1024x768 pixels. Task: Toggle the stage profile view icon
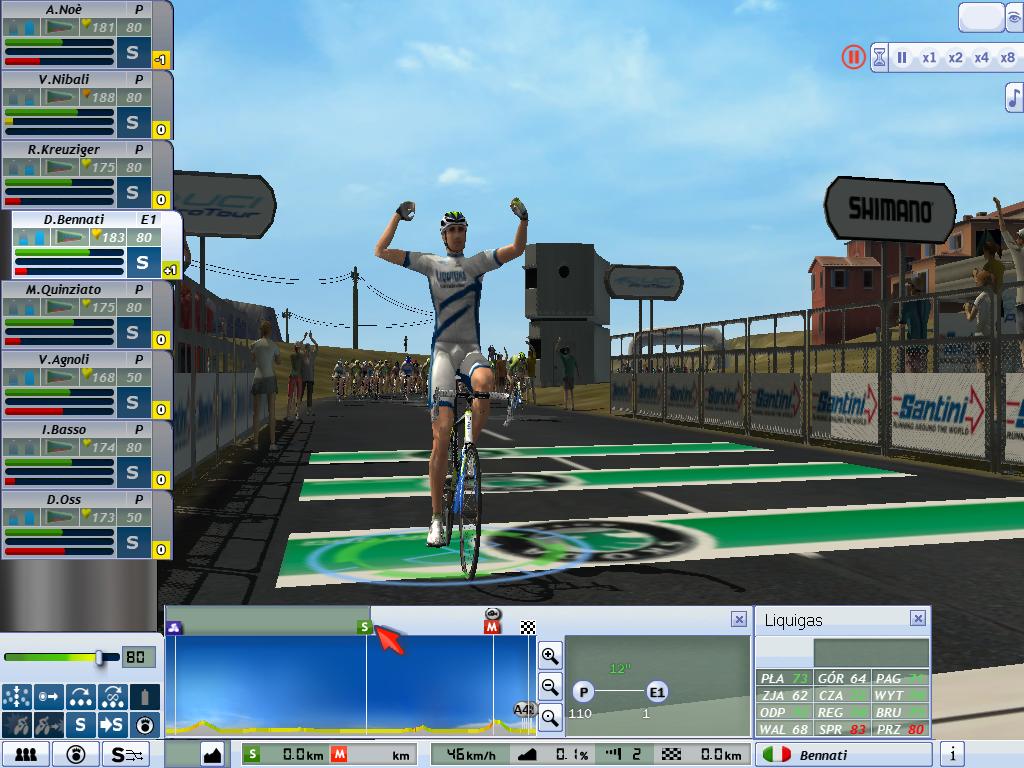pyautogui.click(x=212, y=754)
